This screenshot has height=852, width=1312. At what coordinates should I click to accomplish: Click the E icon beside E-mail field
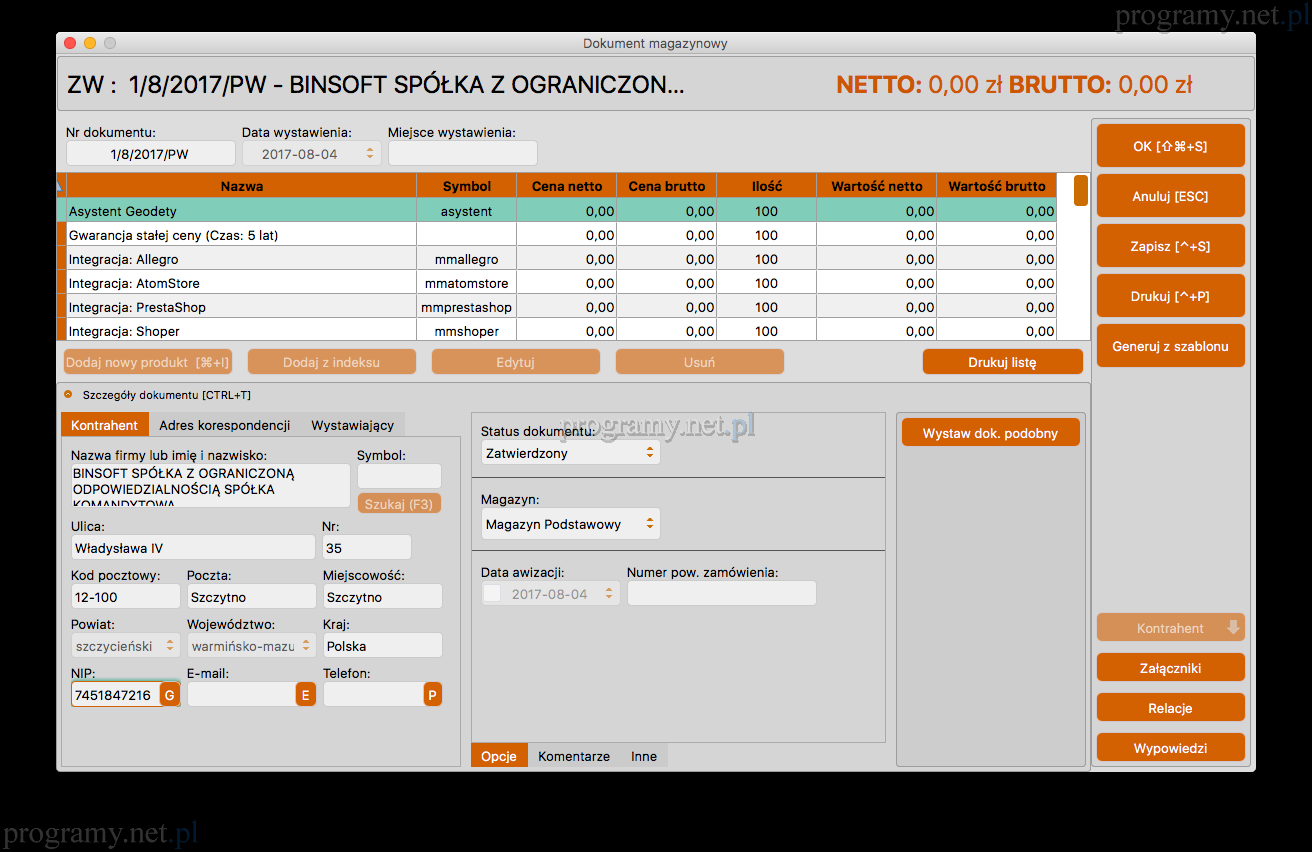click(305, 695)
